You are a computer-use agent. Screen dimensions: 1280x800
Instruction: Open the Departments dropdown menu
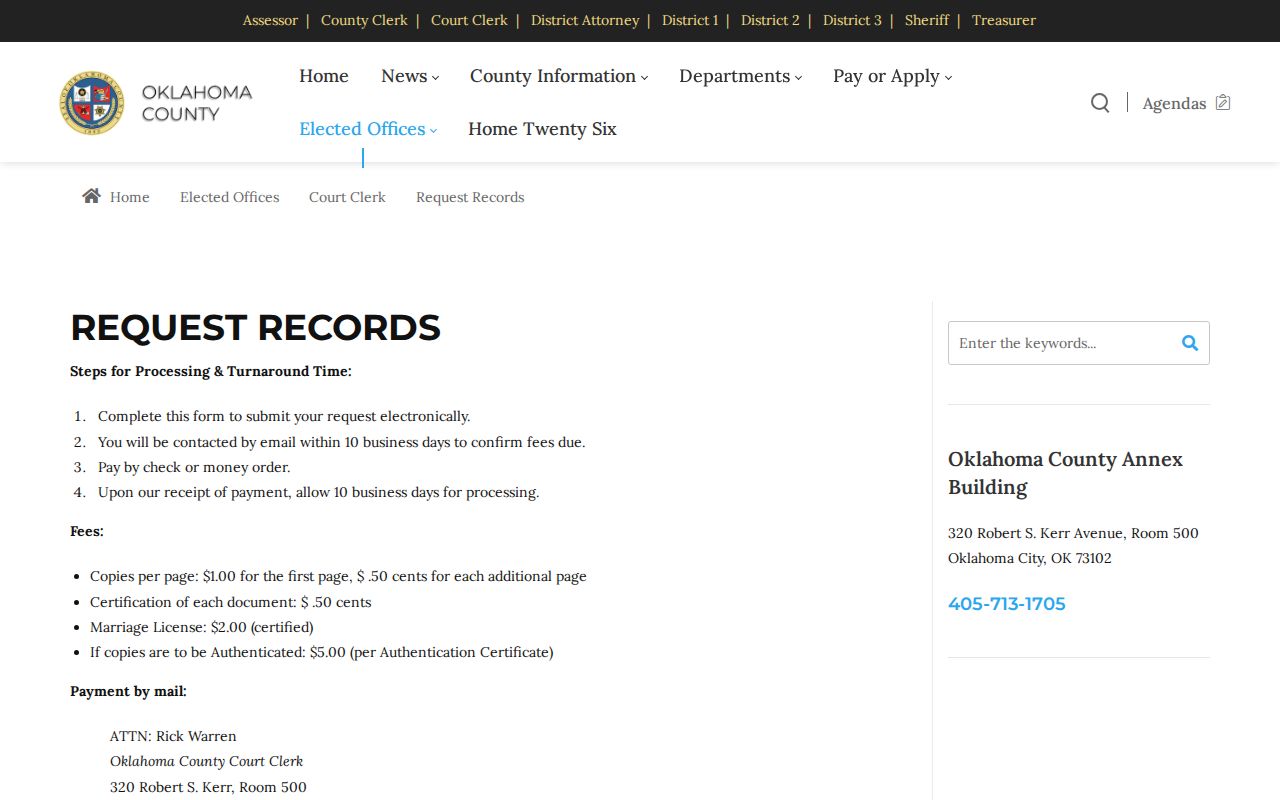pyautogui.click(x=740, y=76)
